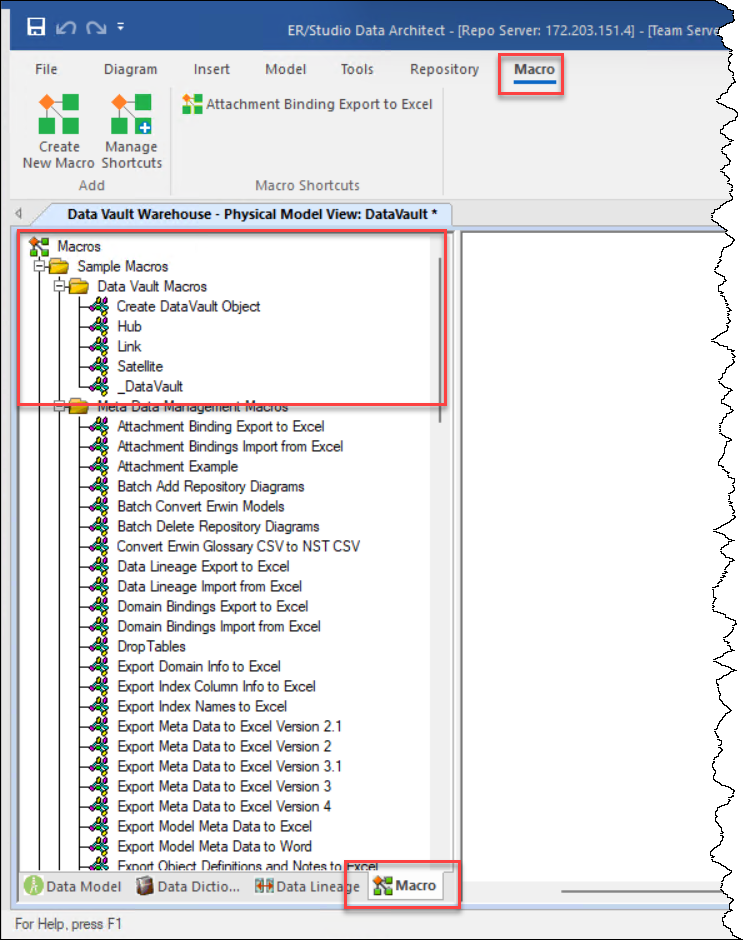Select the Macros root node icon
This screenshot has width=744, height=940.
[39, 246]
